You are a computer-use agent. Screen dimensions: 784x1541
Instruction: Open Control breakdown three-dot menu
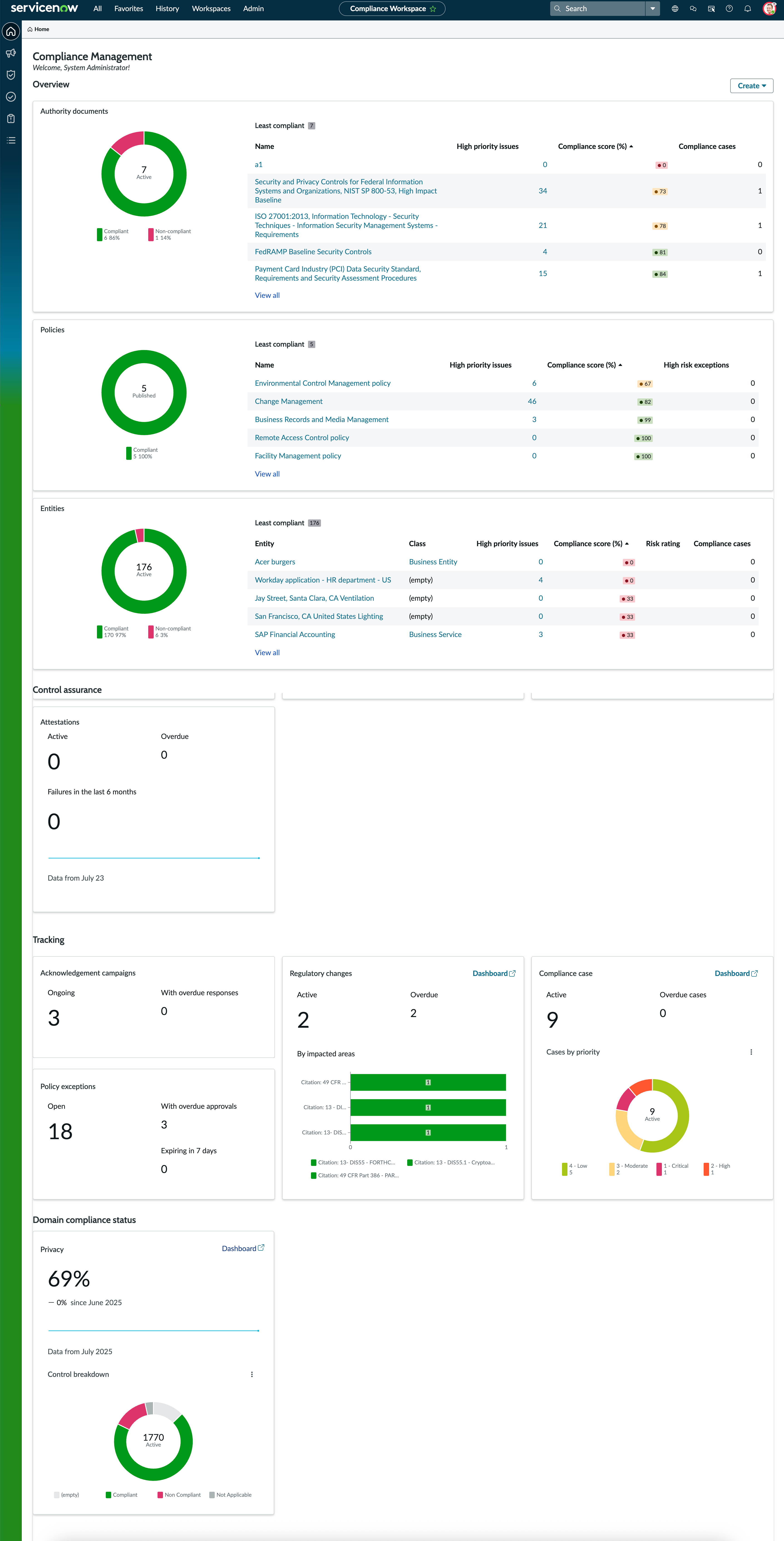pos(252,1374)
